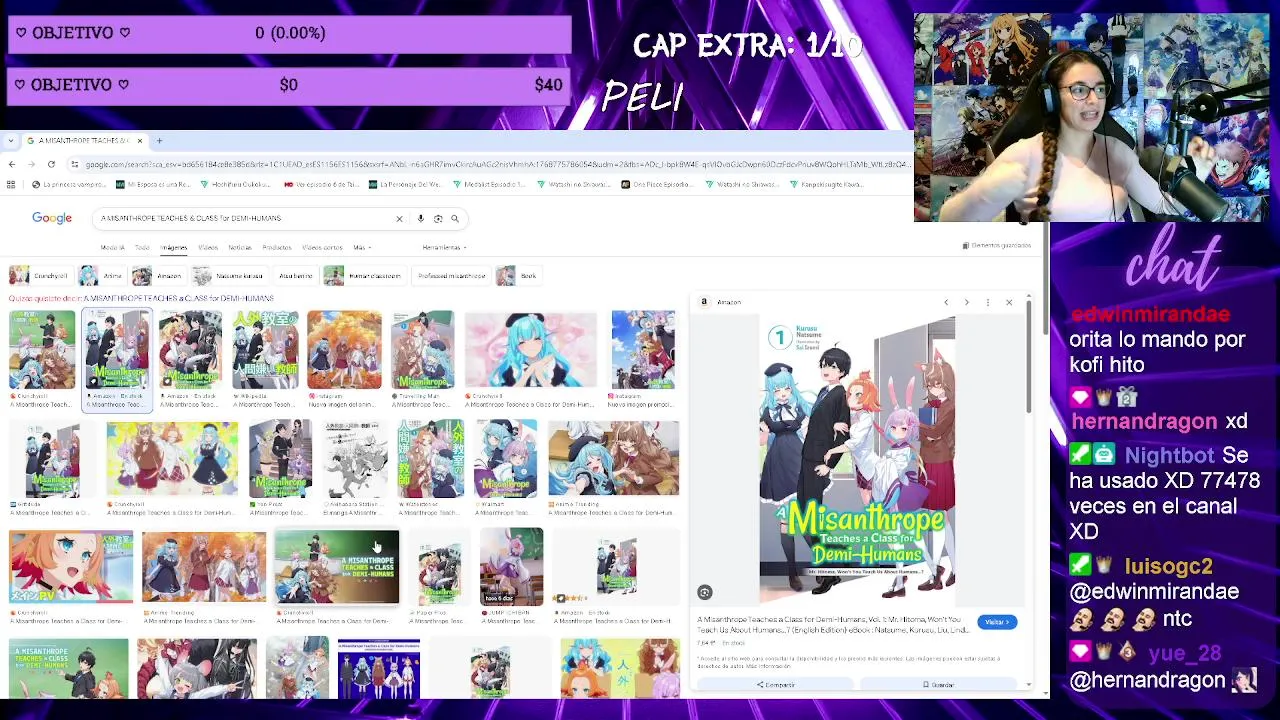
Task: Open Elementos guardados
Action: tap(996, 245)
